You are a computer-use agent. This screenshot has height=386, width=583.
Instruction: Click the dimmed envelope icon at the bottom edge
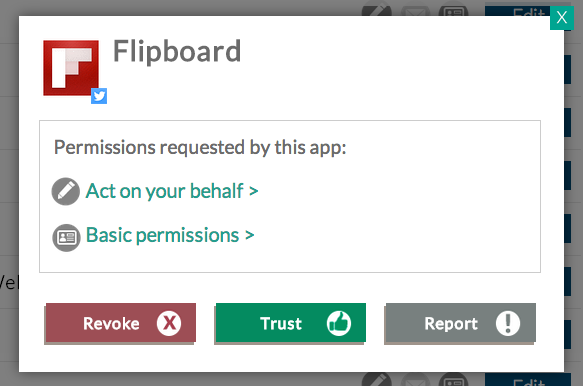pyautogui.click(x=415, y=380)
